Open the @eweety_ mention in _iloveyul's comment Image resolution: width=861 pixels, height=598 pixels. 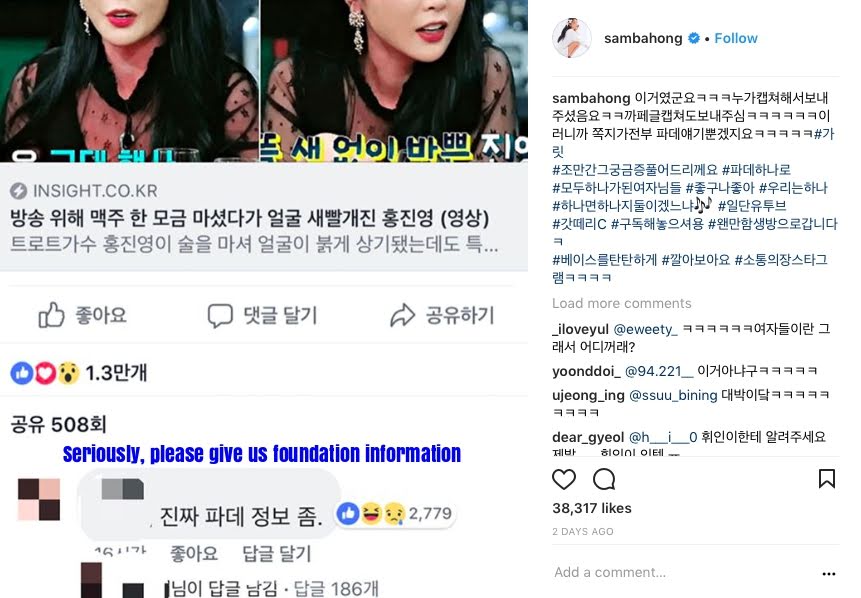coord(645,329)
